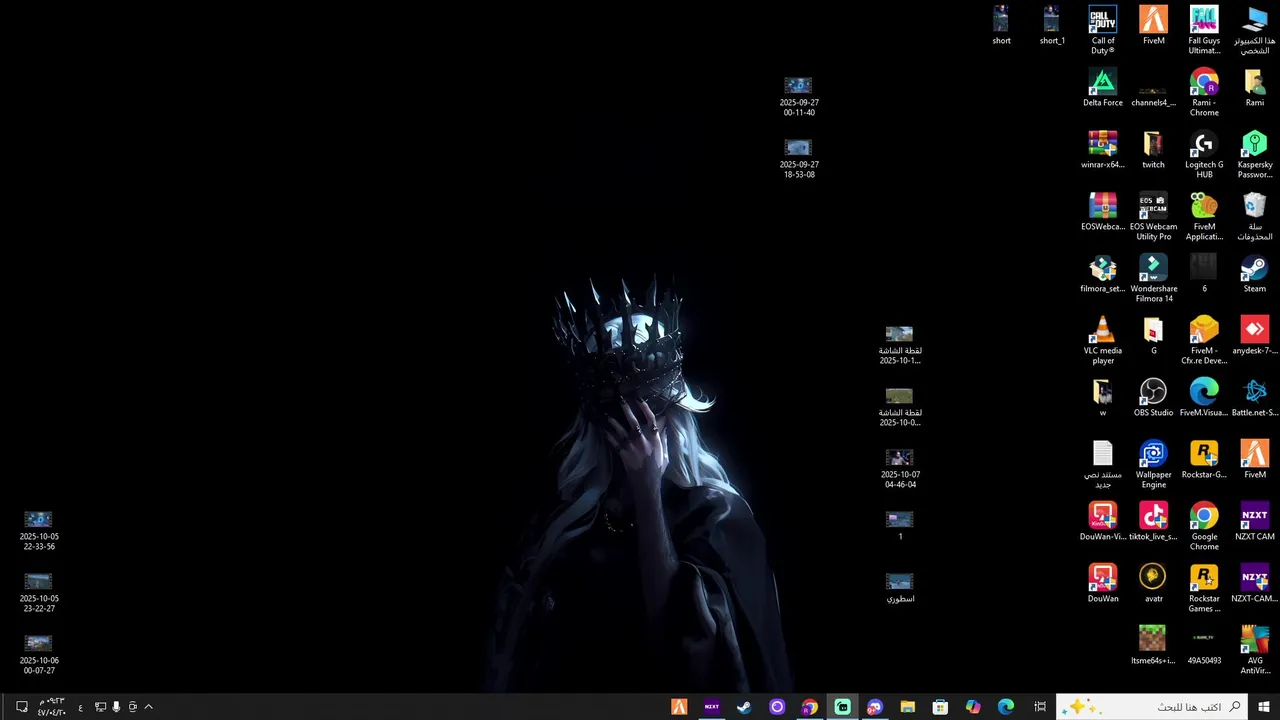
Task: Open the Logitech G HUB shortcut
Action: coord(1204,155)
